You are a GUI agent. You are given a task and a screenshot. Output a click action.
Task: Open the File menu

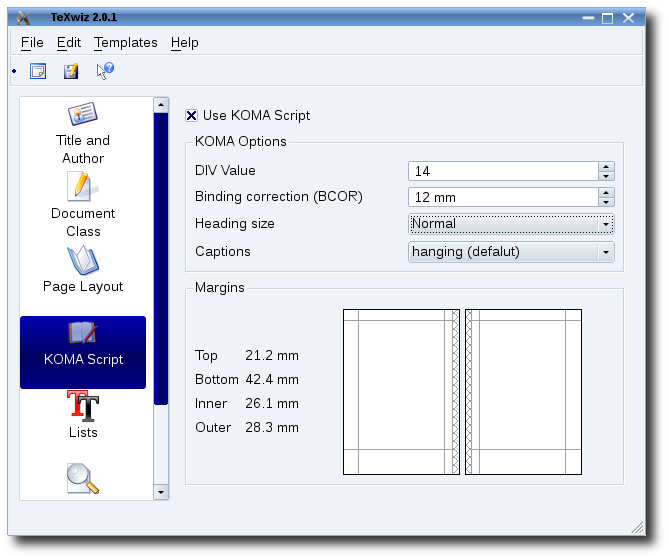pyautogui.click(x=32, y=43)
